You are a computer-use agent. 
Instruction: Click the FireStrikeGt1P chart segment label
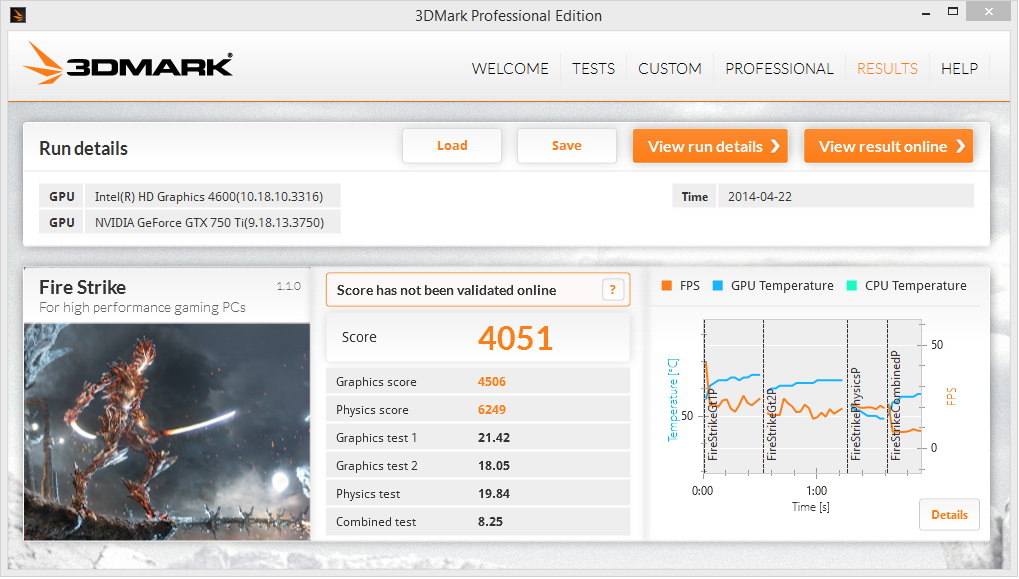(x=713, y=425)
